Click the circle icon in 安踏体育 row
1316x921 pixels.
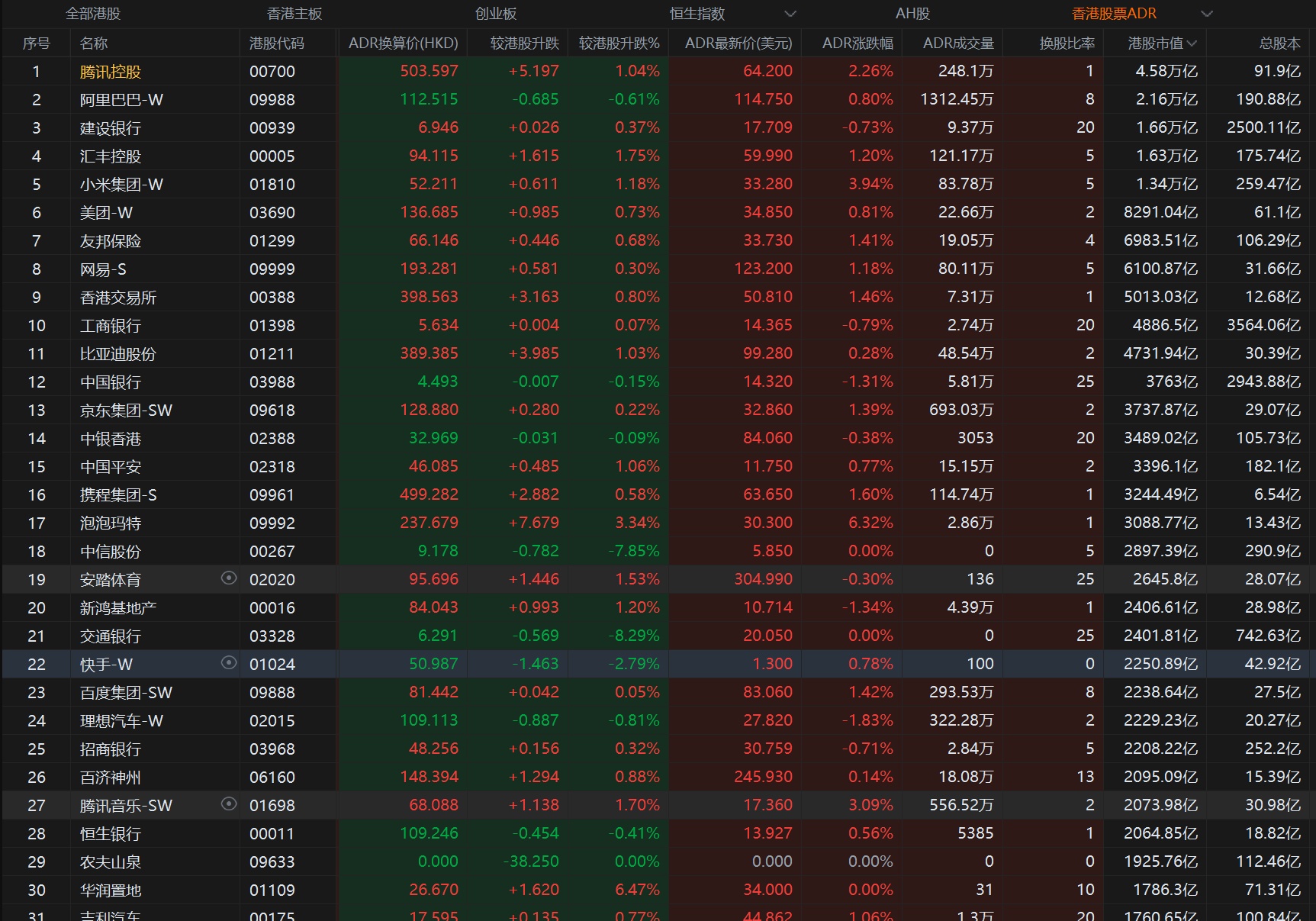(228, 578)
